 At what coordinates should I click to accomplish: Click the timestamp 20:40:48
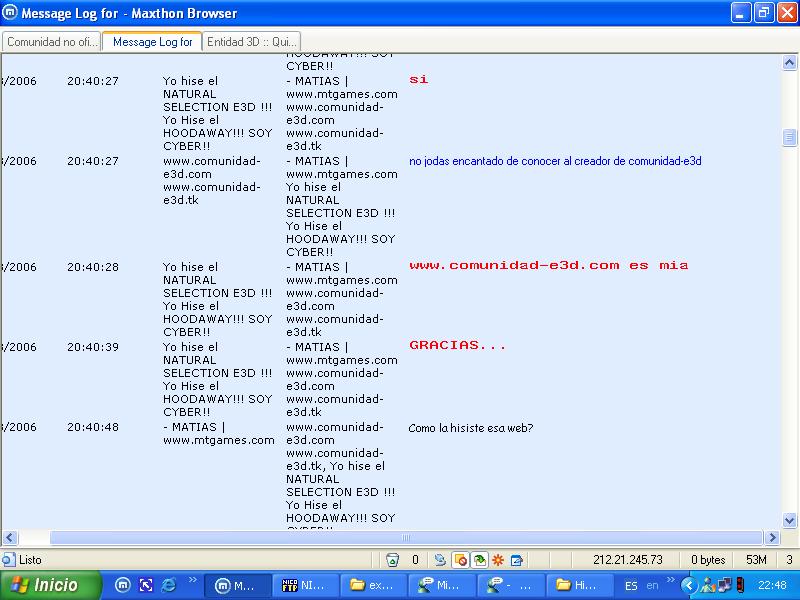tap(93, 427)
